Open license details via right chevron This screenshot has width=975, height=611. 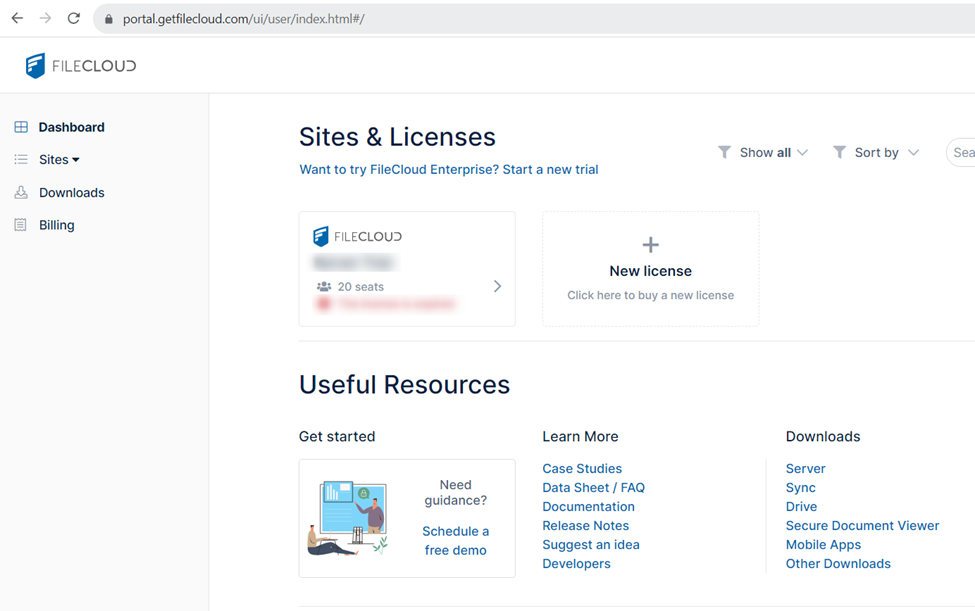[x=497, y=286]
